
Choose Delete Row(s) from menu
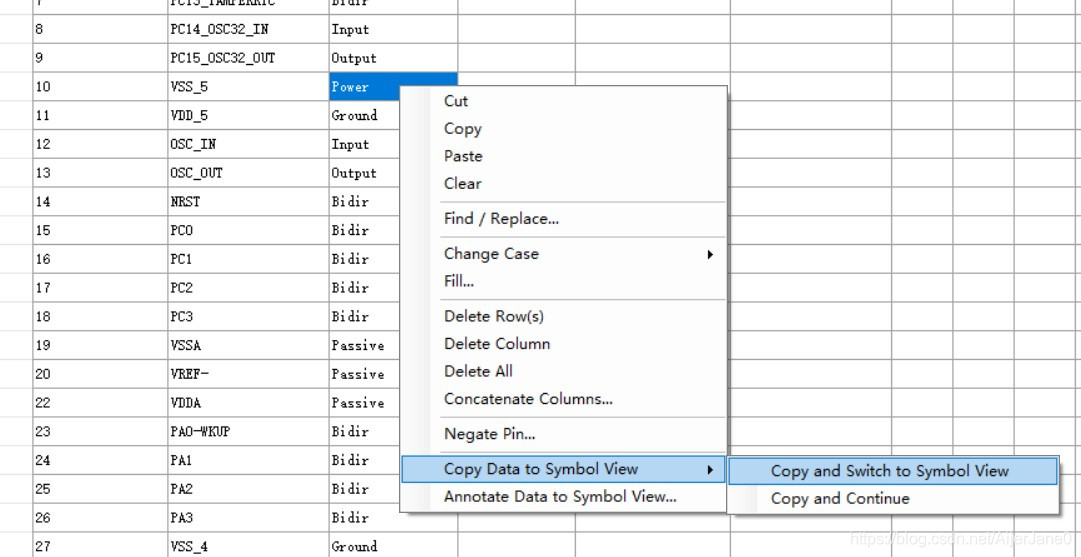tap(494, 316)
